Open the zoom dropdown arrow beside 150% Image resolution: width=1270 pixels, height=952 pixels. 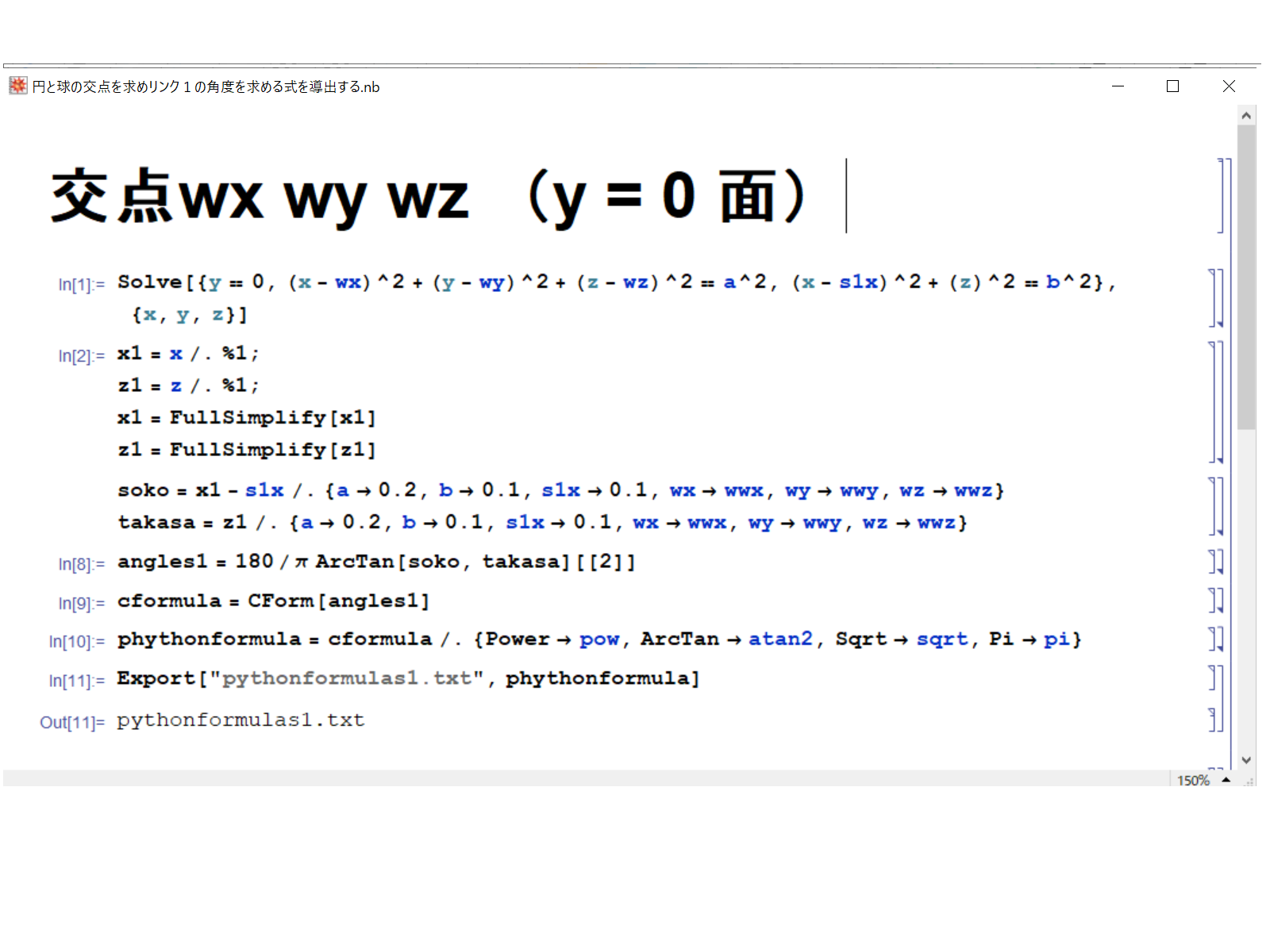[x=1226, y=781]
